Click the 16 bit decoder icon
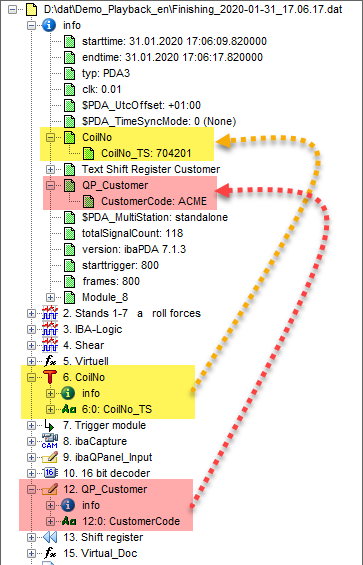The width and height of the screenshot is (363, 565). tap(50, 473)
